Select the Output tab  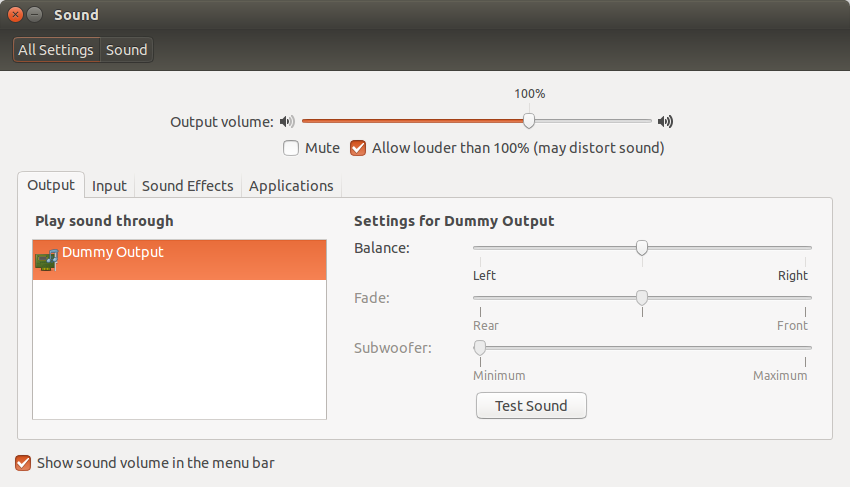(x=51, y=185)
